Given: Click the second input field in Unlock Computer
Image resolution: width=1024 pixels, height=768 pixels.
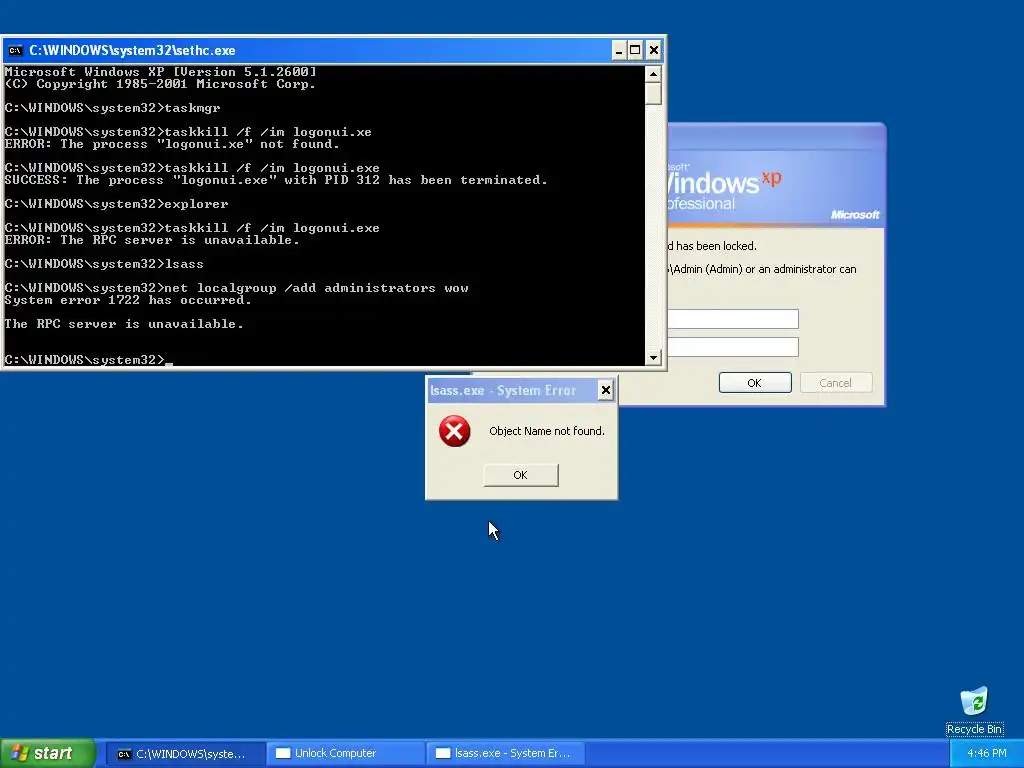Looking at the screenshot, I should [733, 347].
